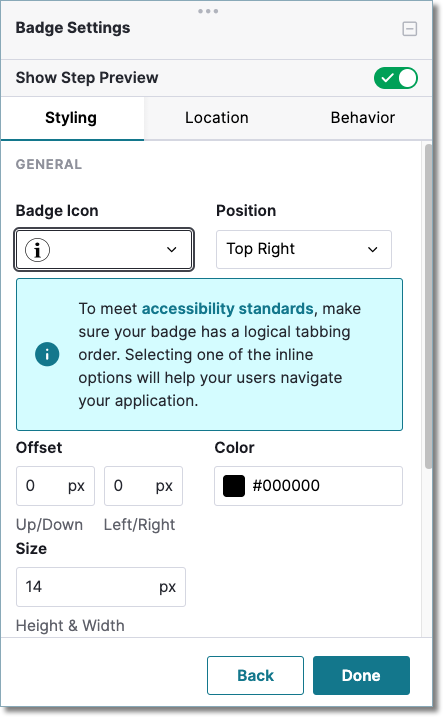Click the Badge Icon dropdown chevron
The image size is (443, 717).
(x=171, y=250)
